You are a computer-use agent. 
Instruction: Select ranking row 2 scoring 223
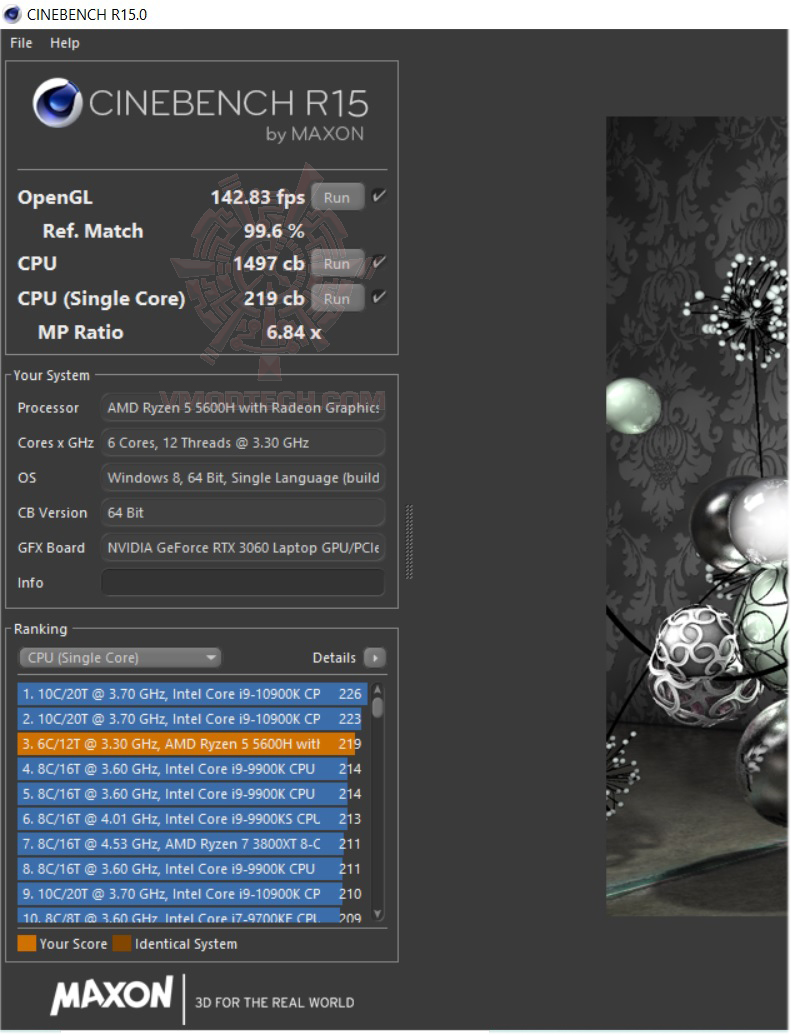pos(192,719)
